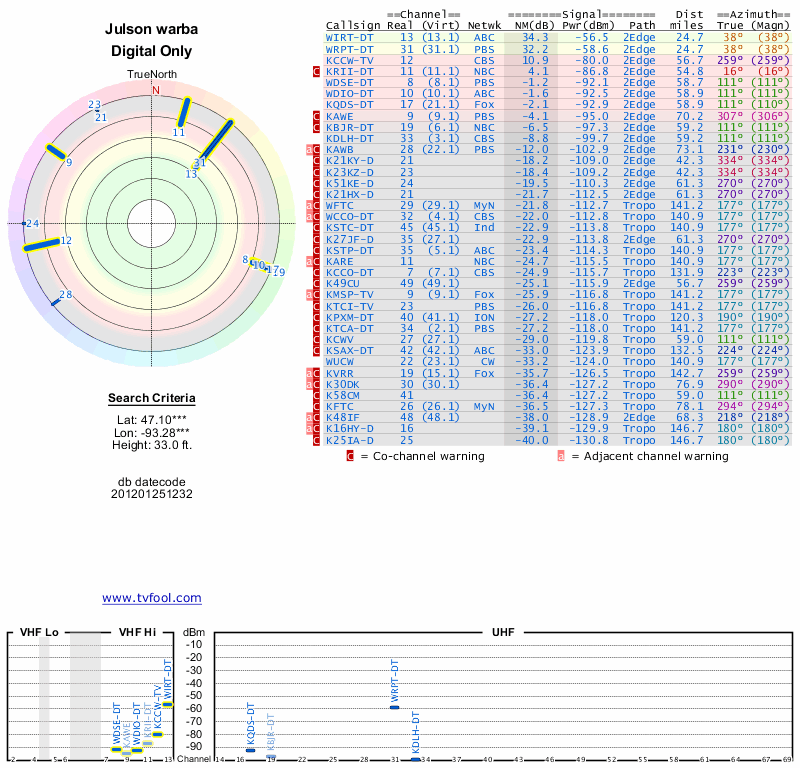Click the pink adjacent channel legend icon
This screenshot has width=800, height=768.
point(561,456)
